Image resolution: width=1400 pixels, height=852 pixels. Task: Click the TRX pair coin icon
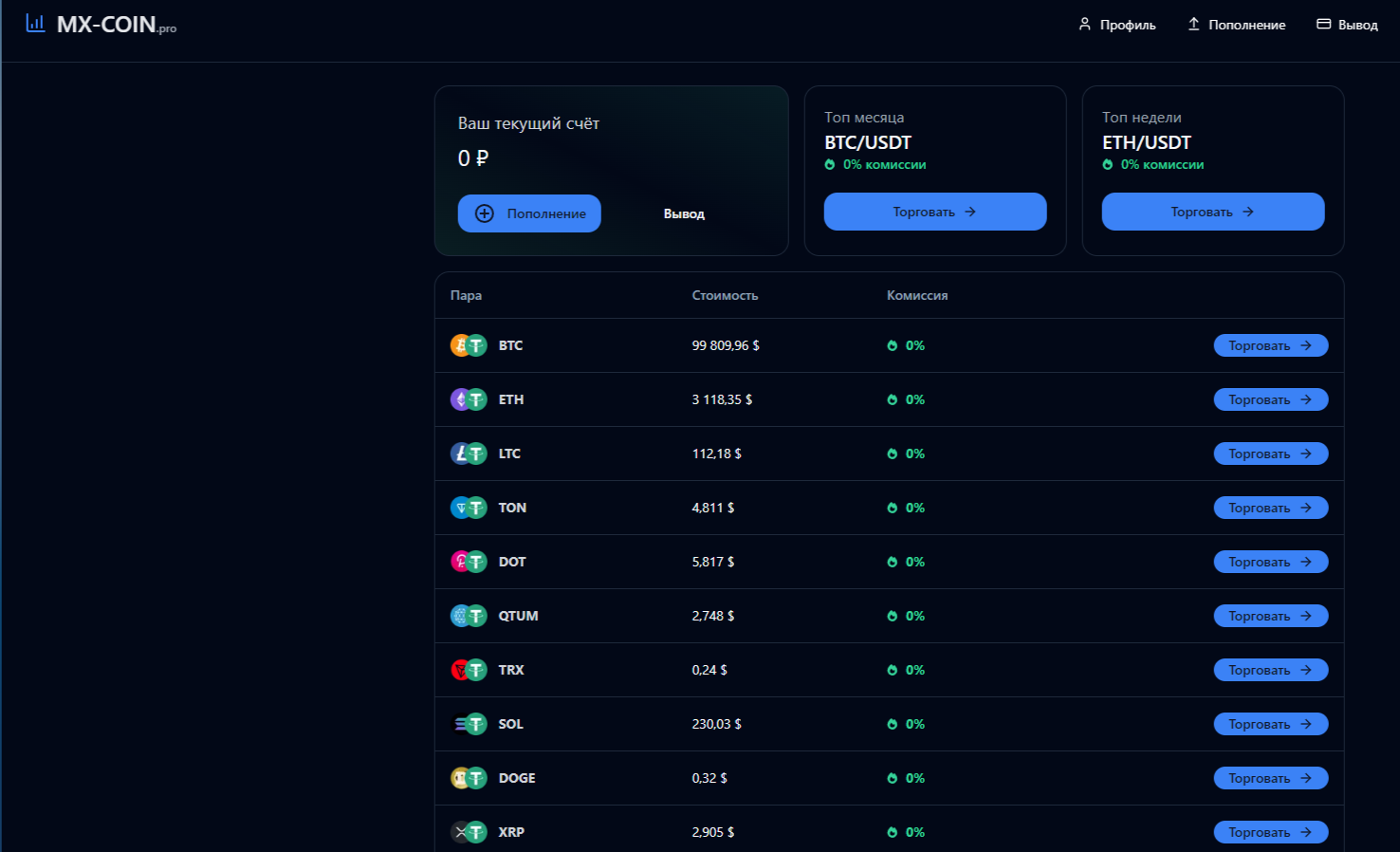(468, 670)
